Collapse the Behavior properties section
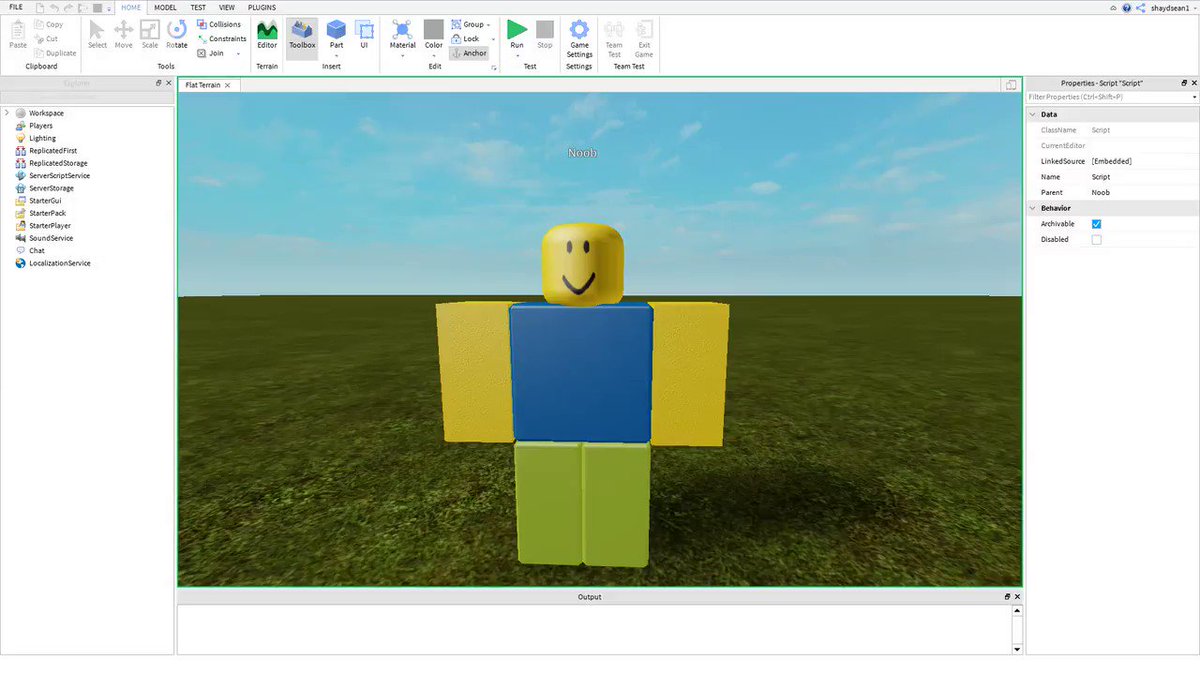 click(x=1034, y=208)
